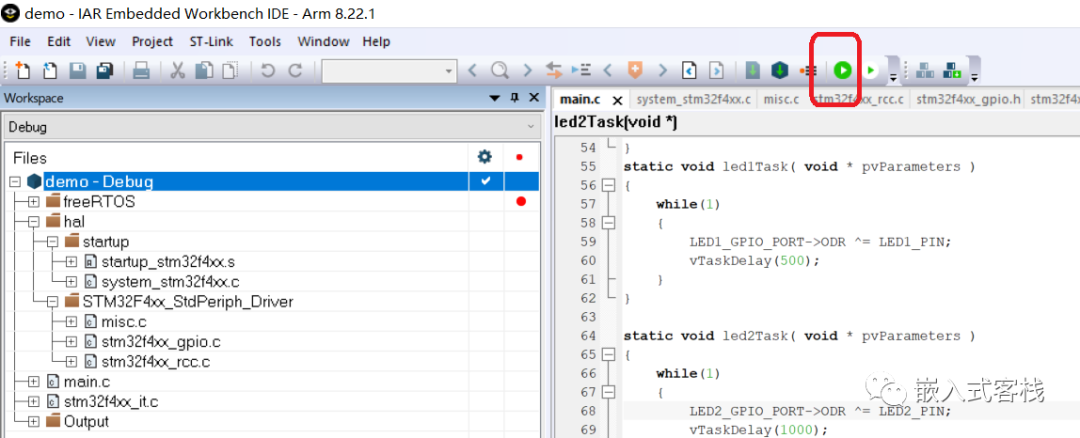The width and height of the screenshot is (1080, 438).
Task: Select the demo - Debug project node
Action: point(98,182)
